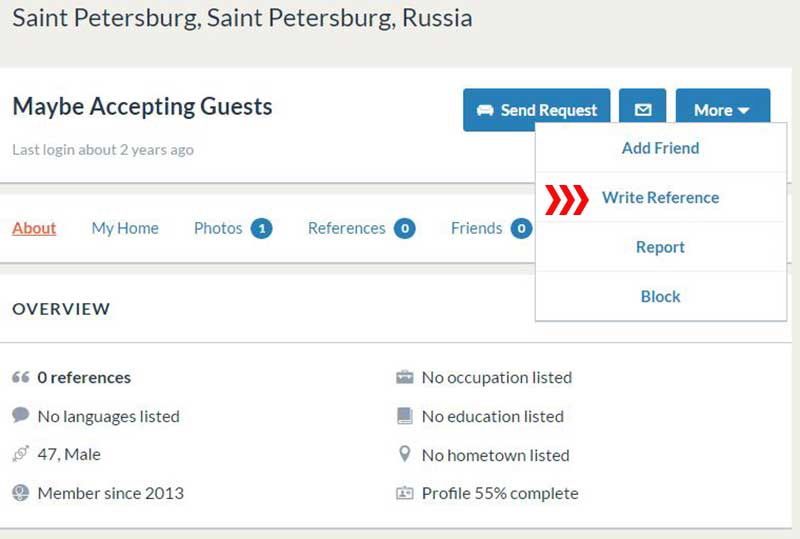
Task: Click the speech bubble languages icon
Action: [x=20, y=415]
